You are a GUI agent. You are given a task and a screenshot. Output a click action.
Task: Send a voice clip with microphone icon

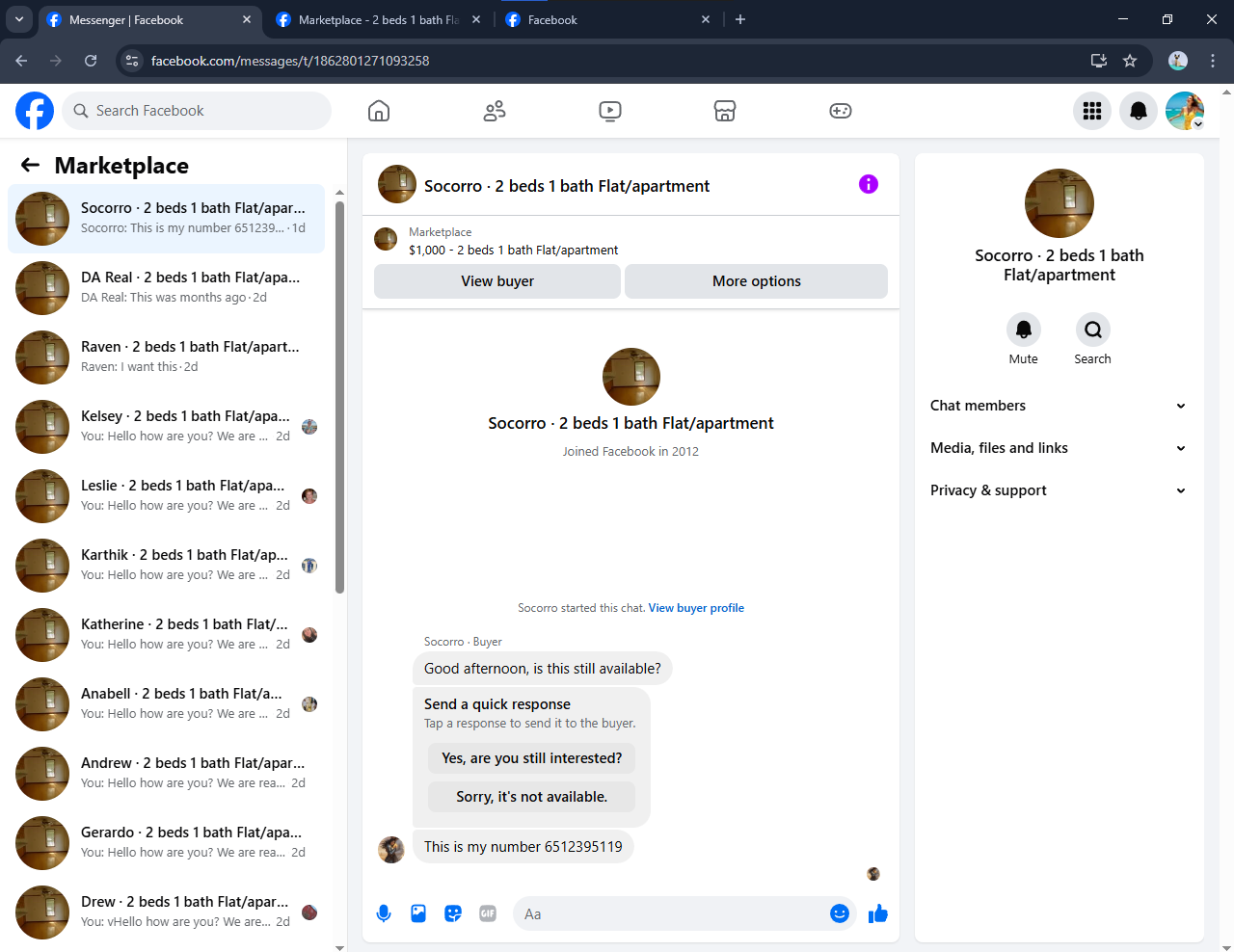384,913
